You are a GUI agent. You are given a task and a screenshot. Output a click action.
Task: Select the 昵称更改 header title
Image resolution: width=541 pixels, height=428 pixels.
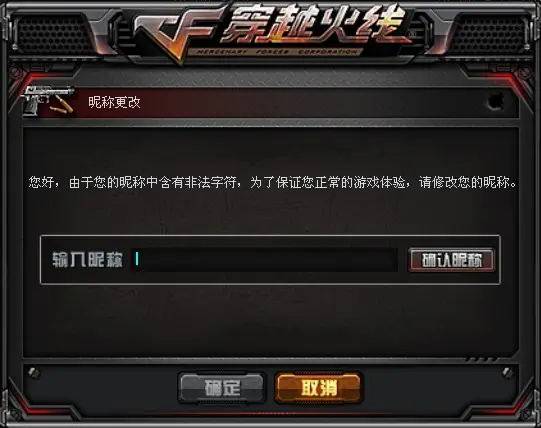(114, 102)
